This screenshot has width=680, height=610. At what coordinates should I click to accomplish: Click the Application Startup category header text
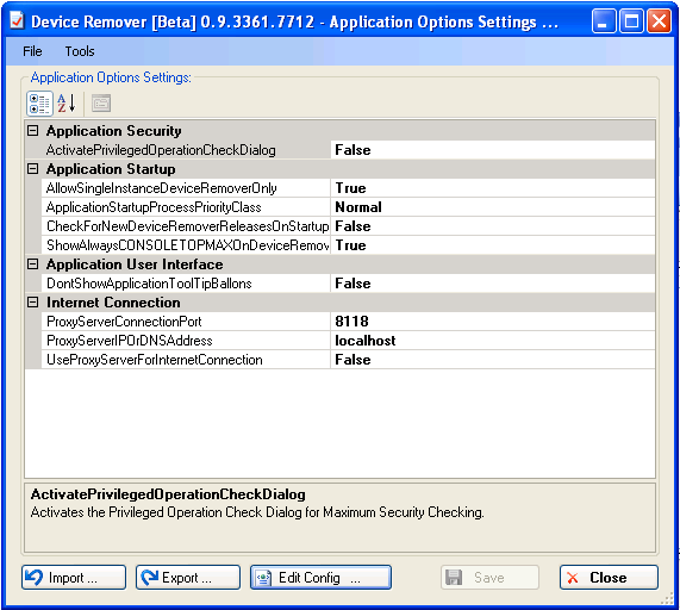111,169
